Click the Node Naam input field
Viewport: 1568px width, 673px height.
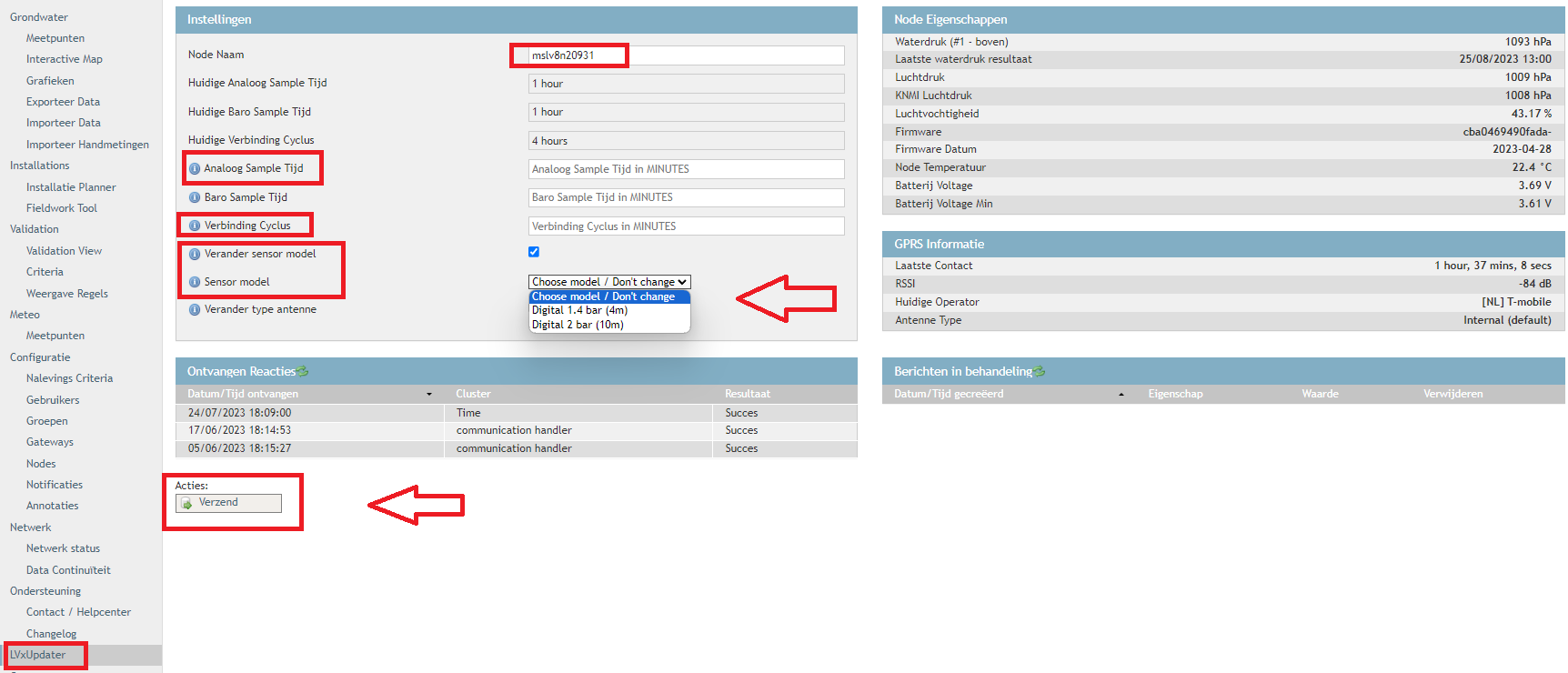(x=686, y=55)
